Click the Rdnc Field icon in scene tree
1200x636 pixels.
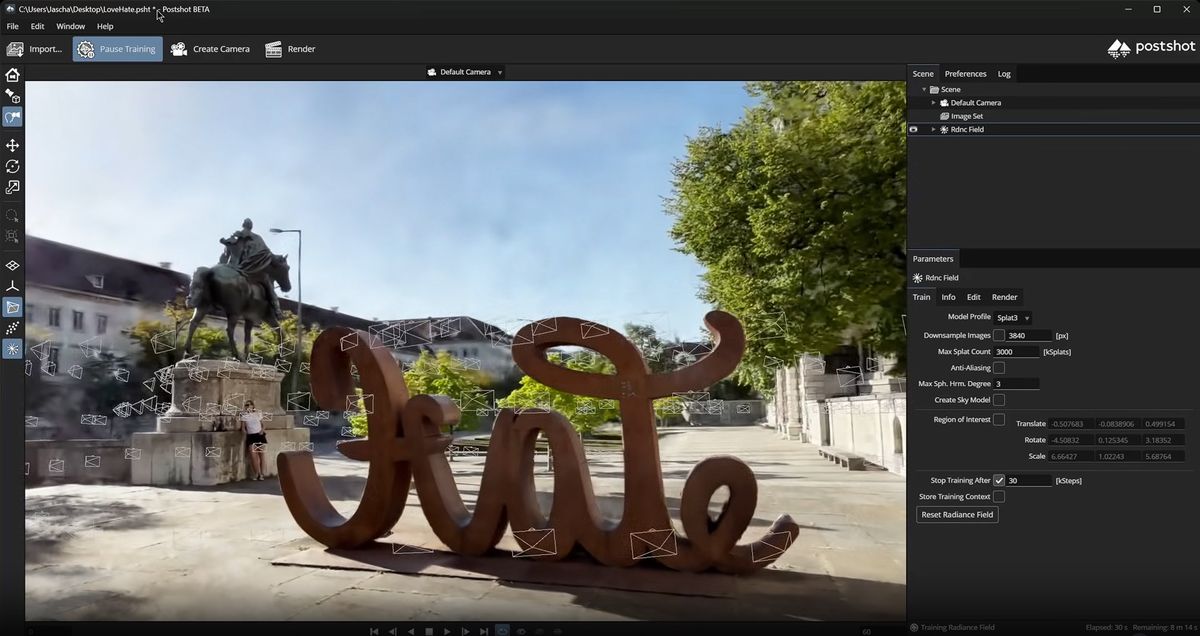(944, 129)
